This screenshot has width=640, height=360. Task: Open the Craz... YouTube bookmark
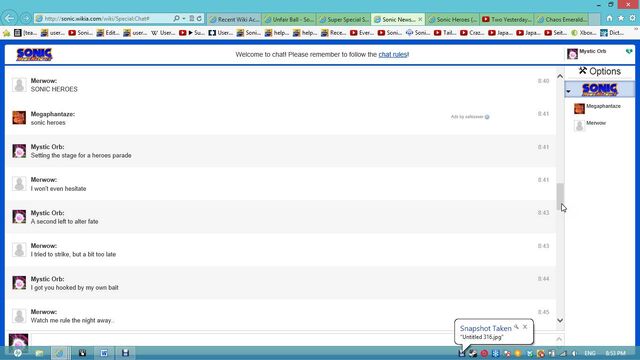click(472, 33)
